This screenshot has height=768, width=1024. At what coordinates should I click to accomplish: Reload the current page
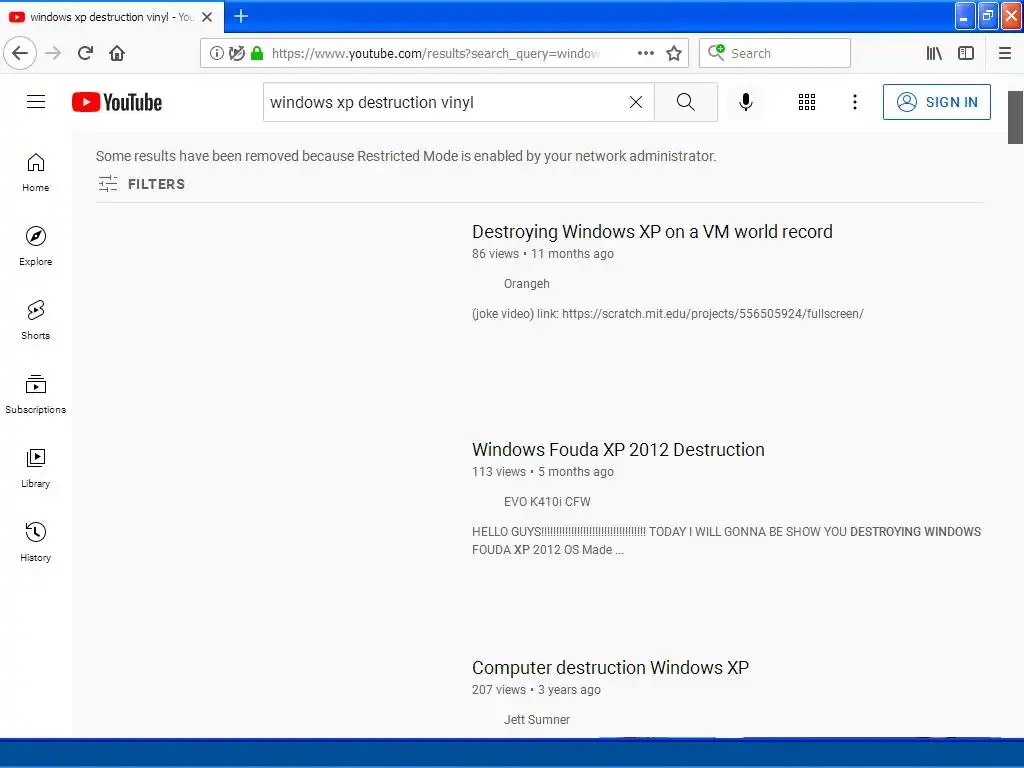click(x=85, y=53)
